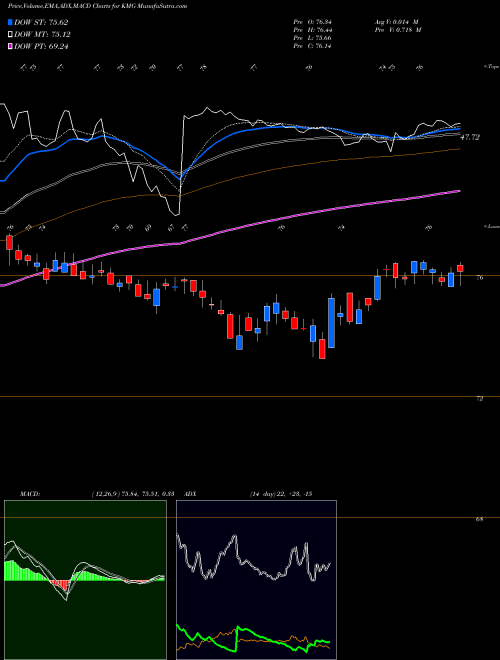Click the 'DOW PT: 69.24' label
The height and width of the screenshot is (660, 500).
[41, 46]
